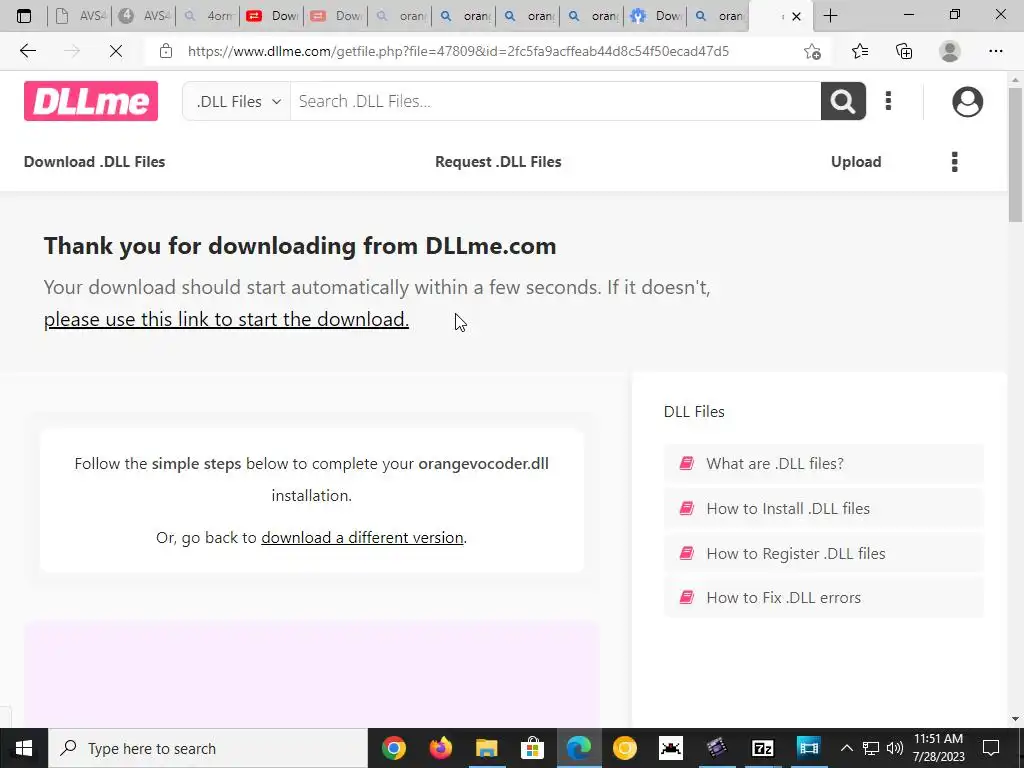Click the DLLme logo
This screenshot has width=1024, height=768.
point(91,101)
